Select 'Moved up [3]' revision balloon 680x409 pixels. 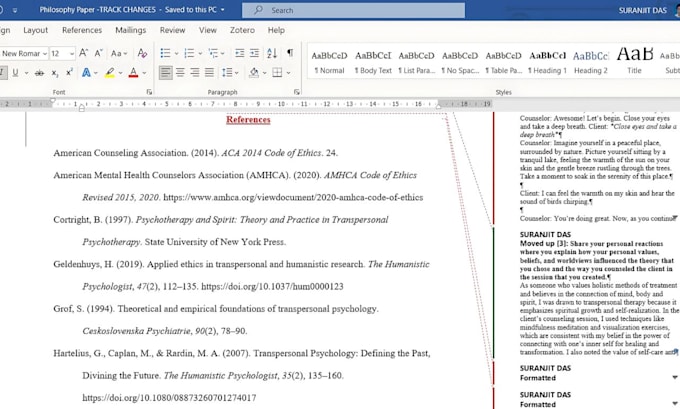point(598,293)
